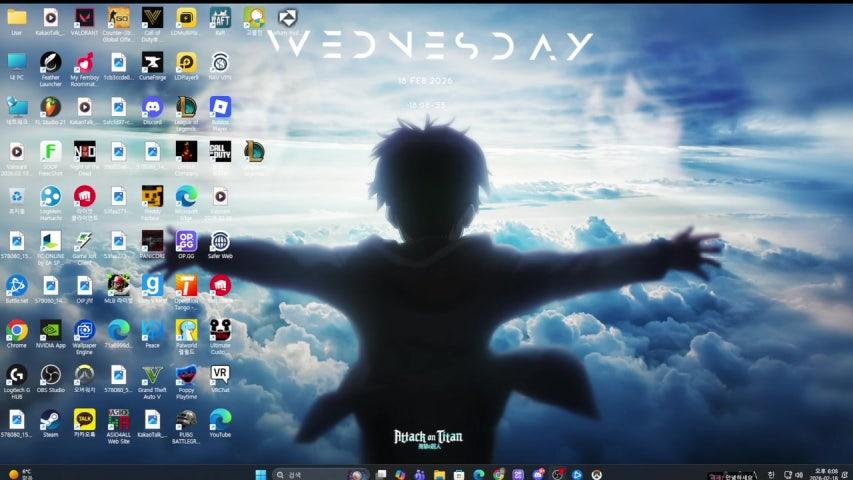Launch the Palworld shortcut
The height and width of the screenshot is (480, 853).
click(186, 337)
